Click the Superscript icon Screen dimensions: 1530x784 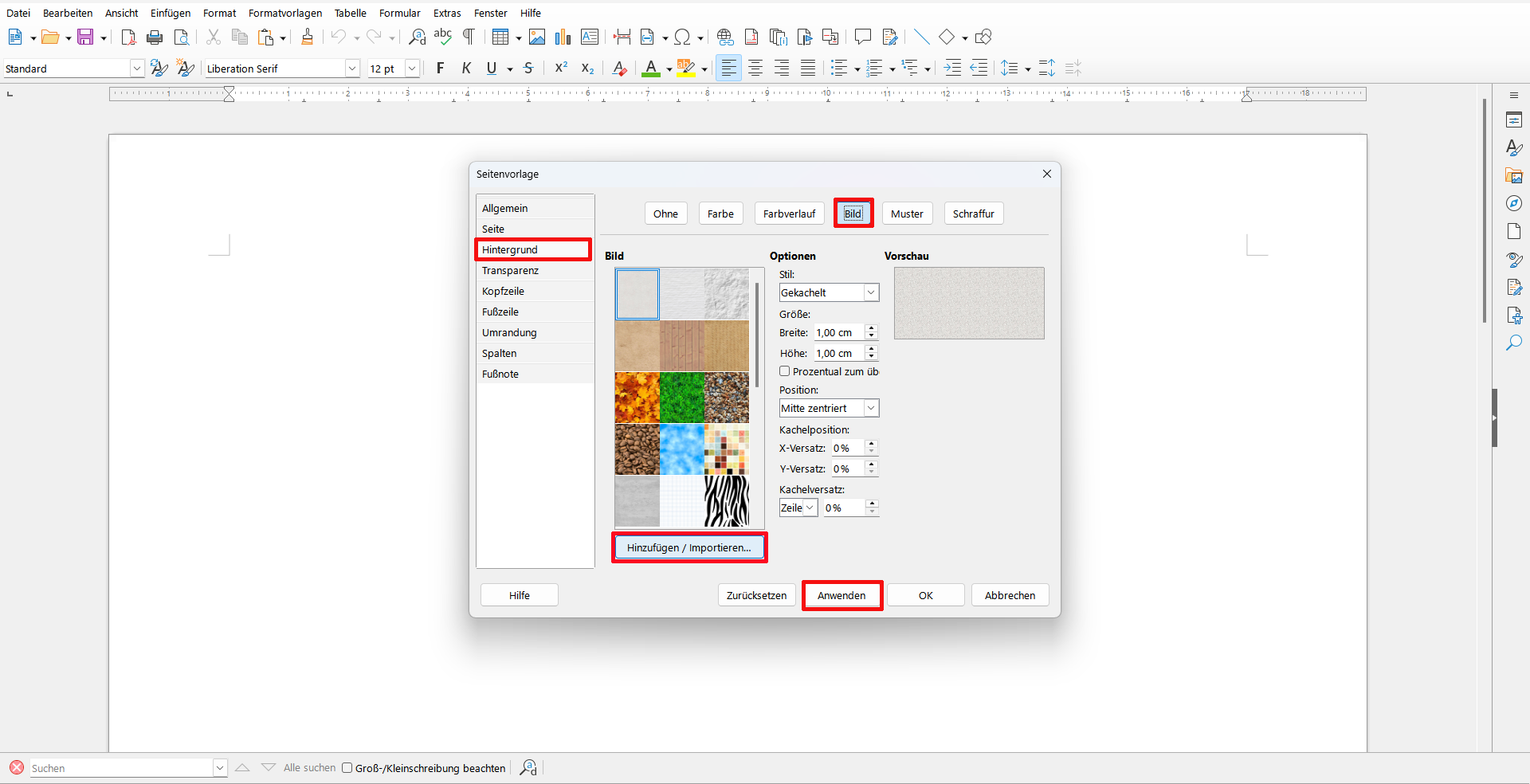(561, 69)
